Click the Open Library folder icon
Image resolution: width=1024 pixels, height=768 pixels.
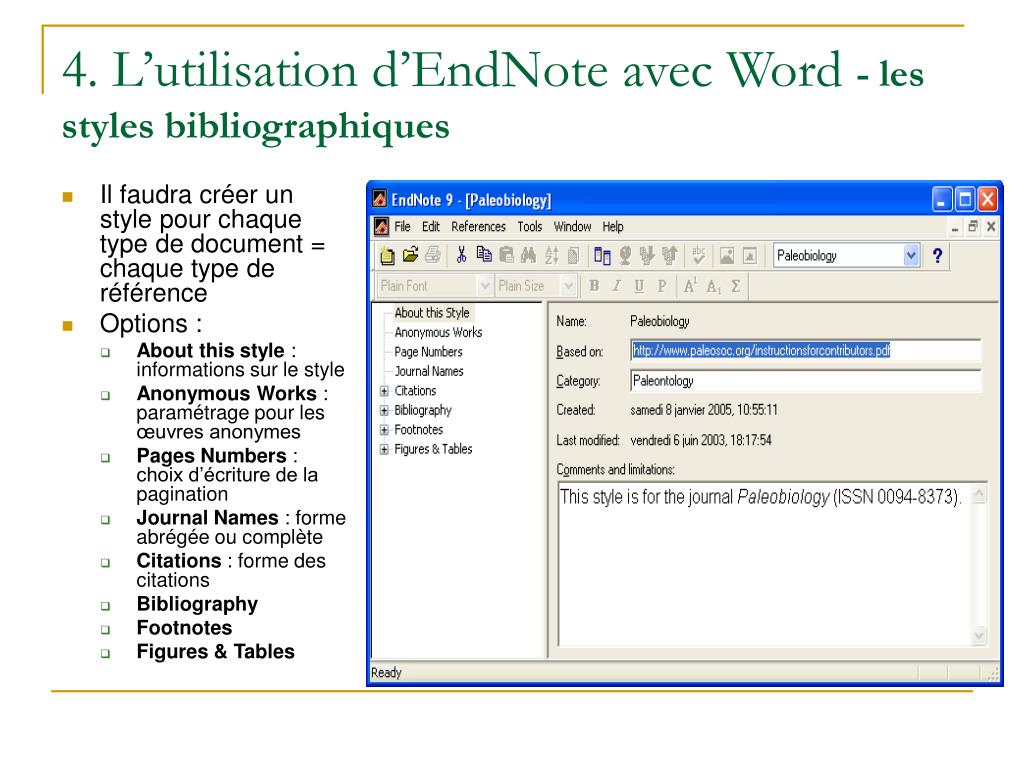coord(410,255)
